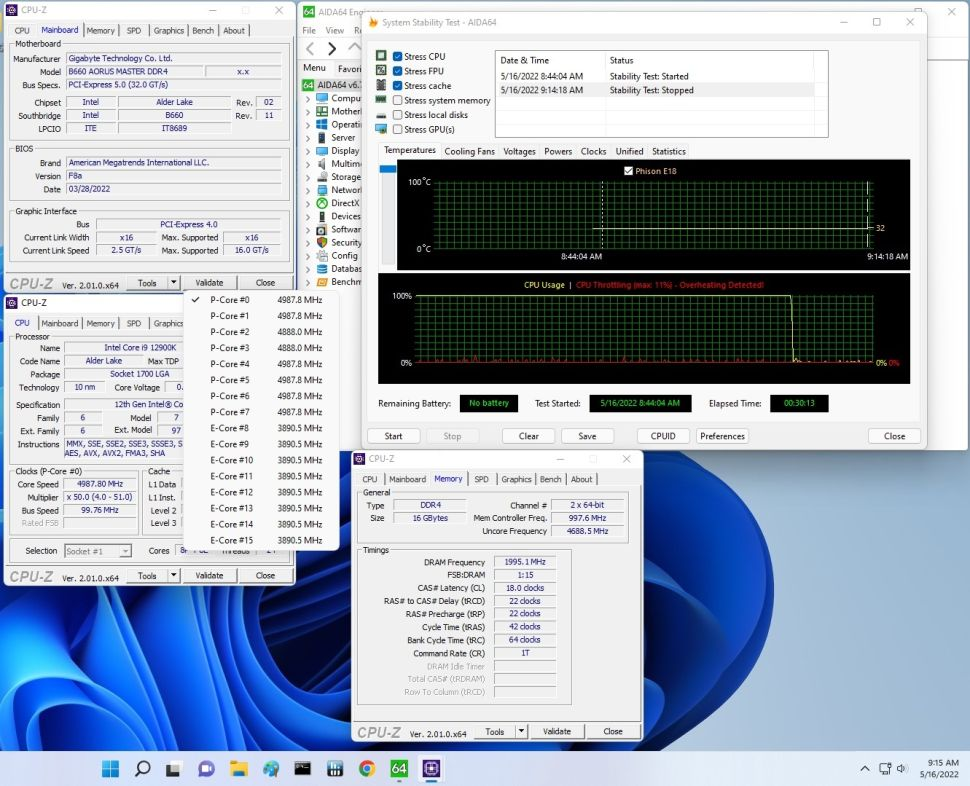
Task: Click the blue temperature graph scale slider
Action: point(388,169)
